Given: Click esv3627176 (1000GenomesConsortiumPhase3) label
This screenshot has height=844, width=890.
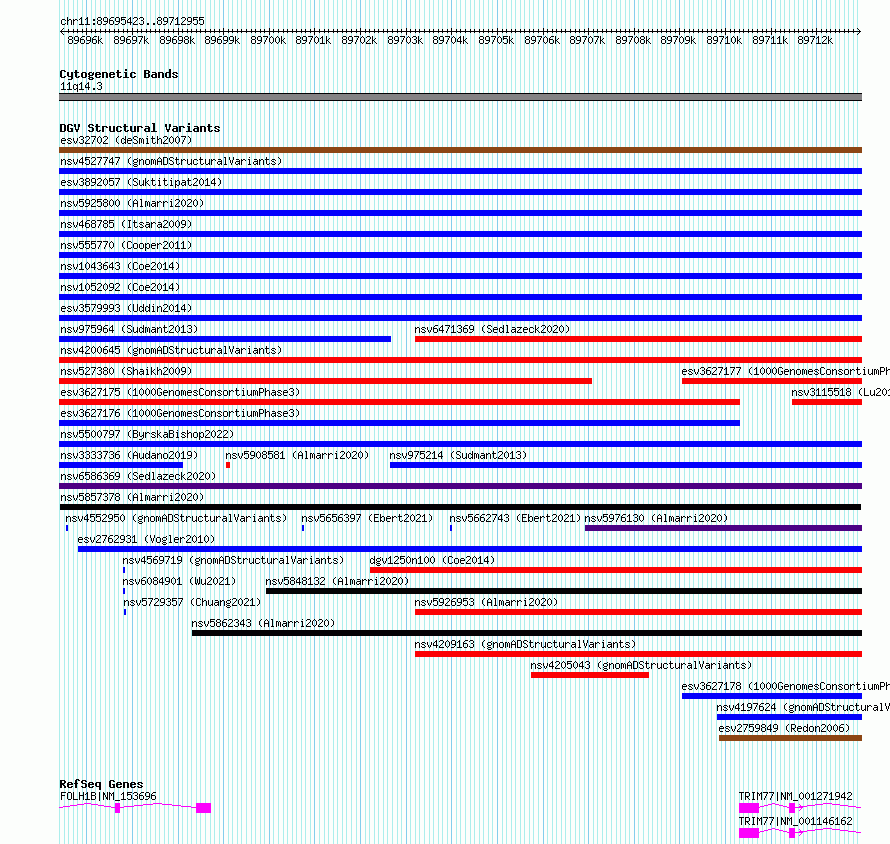Looking at the screenshot, I should coord(180,413).
